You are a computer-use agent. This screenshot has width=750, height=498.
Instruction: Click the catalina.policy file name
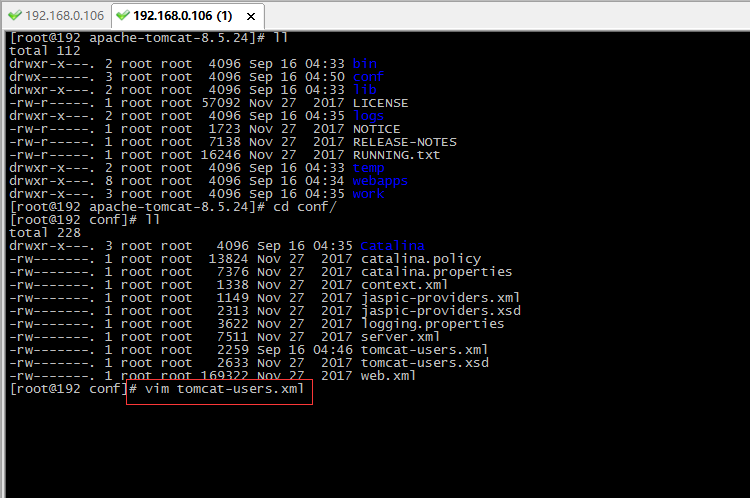point(421,259)
